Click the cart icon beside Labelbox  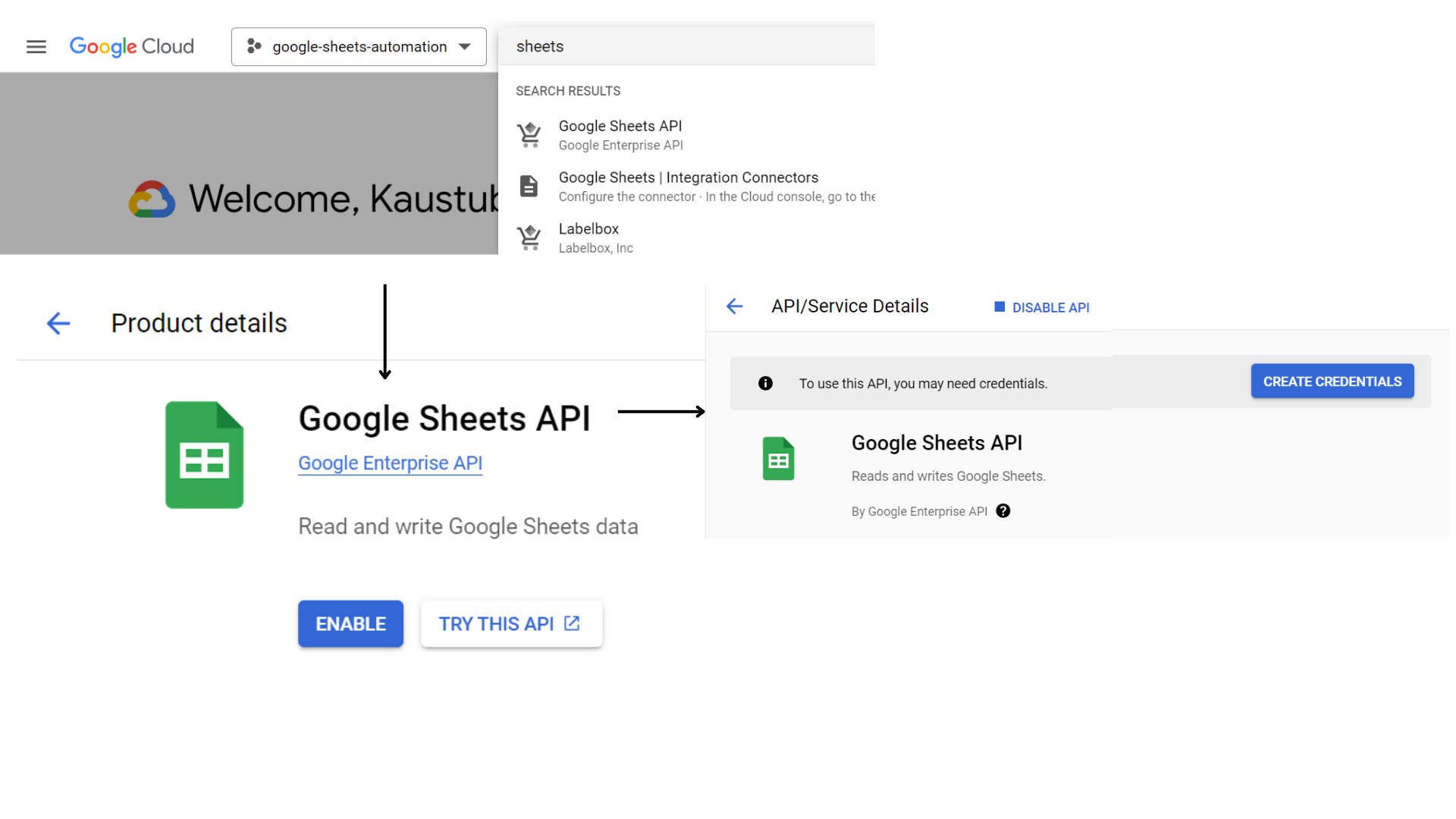click(x=529, y=237)
